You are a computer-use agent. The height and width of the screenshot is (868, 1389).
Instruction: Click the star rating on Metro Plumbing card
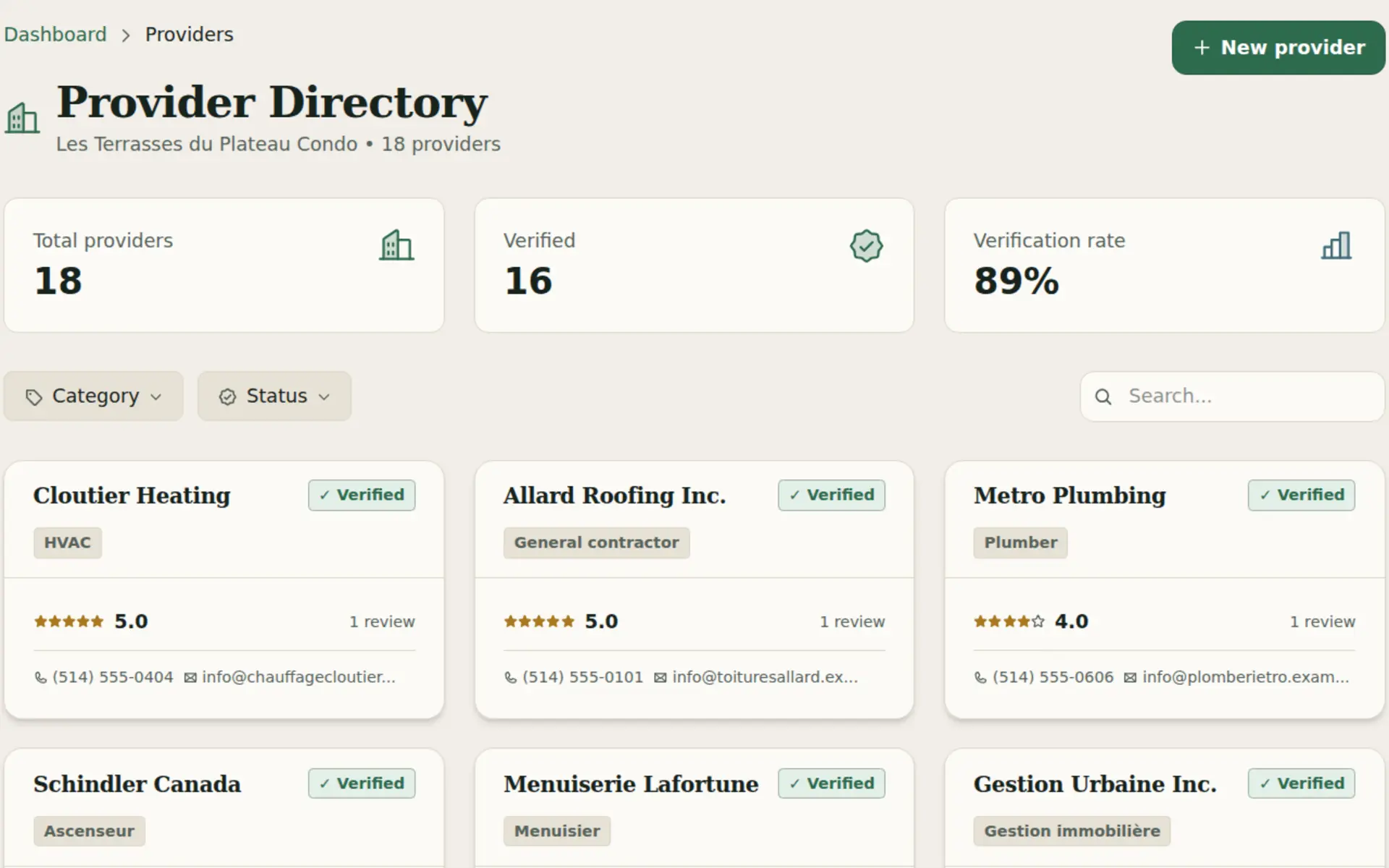(x=1009, y=621)
